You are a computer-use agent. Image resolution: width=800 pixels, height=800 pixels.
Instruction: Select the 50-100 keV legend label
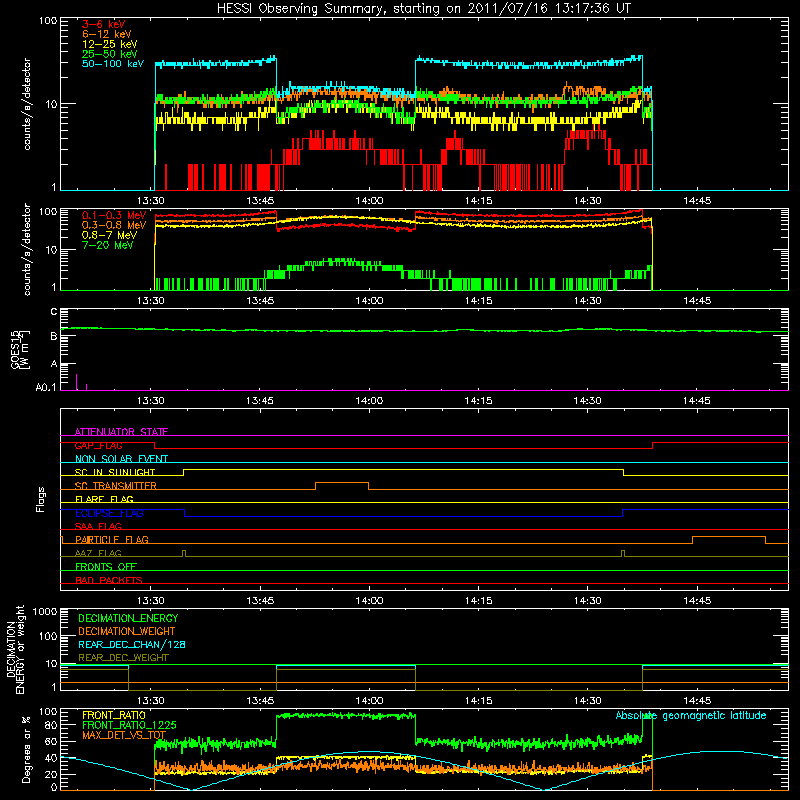coord(113,63)
